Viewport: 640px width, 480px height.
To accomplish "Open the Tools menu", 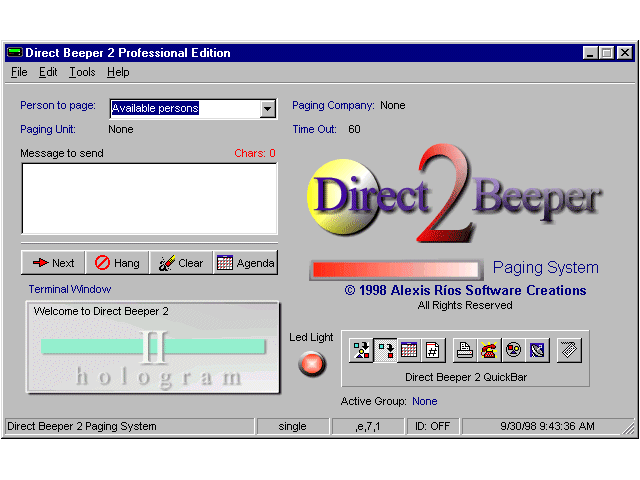I will click(x=82, y=72).
